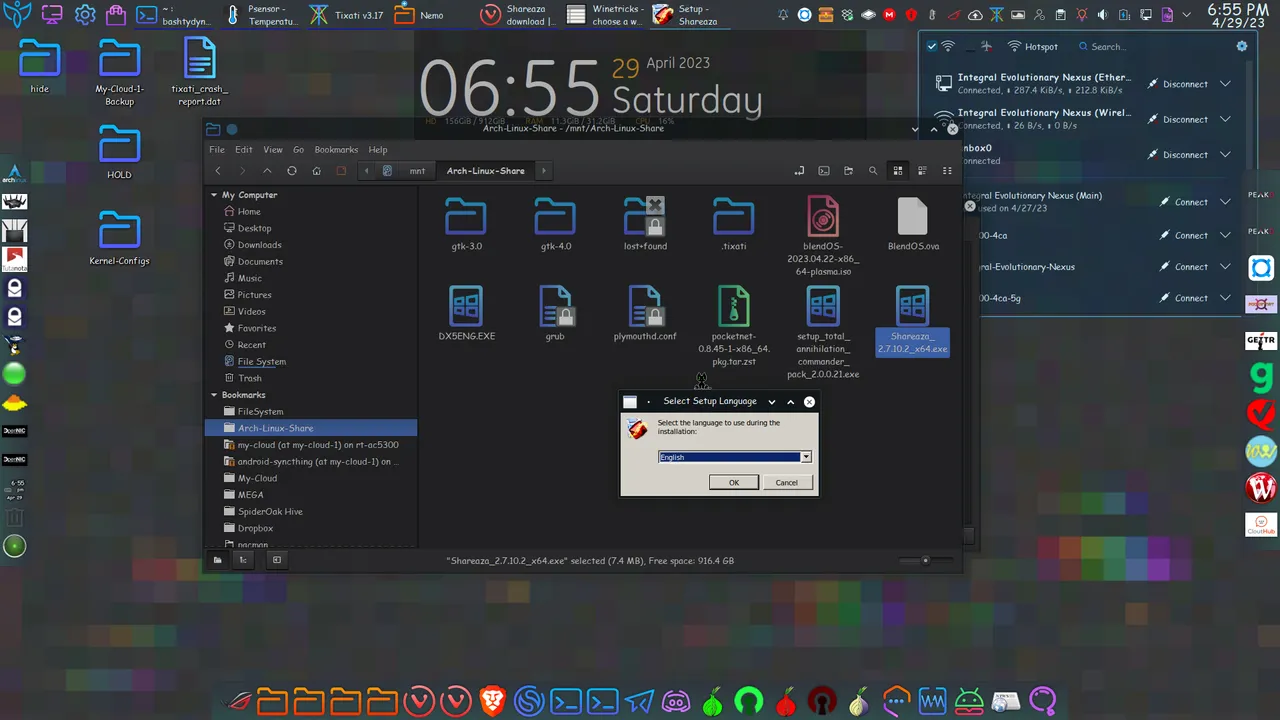
Task: Go back in Nemo navigation
Action: tap(218, 171)
